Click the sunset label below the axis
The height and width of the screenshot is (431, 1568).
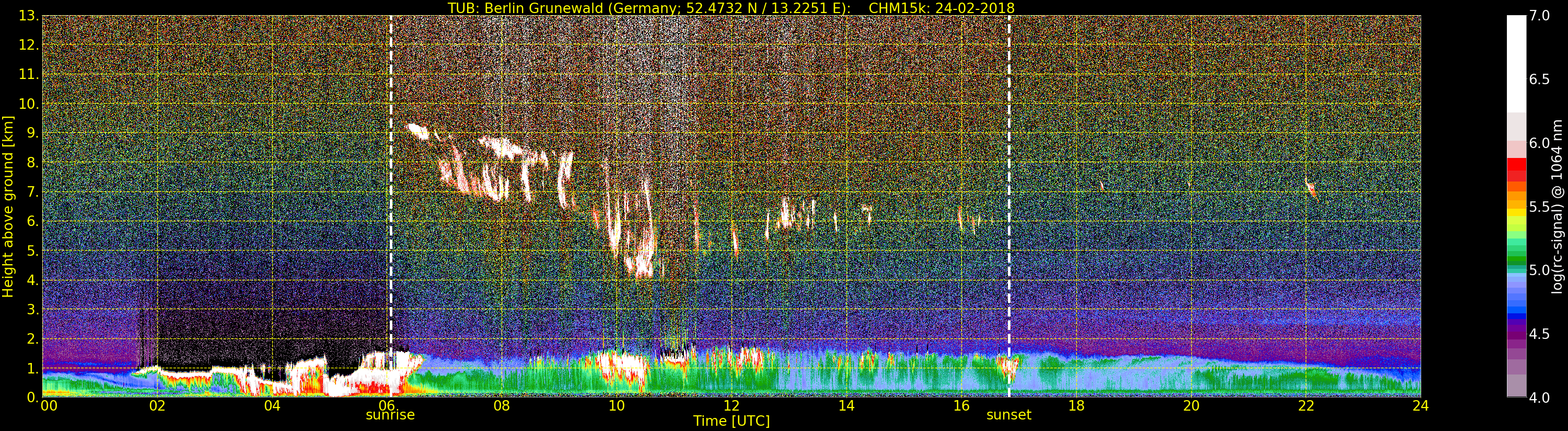click(x=1008, y=415)
